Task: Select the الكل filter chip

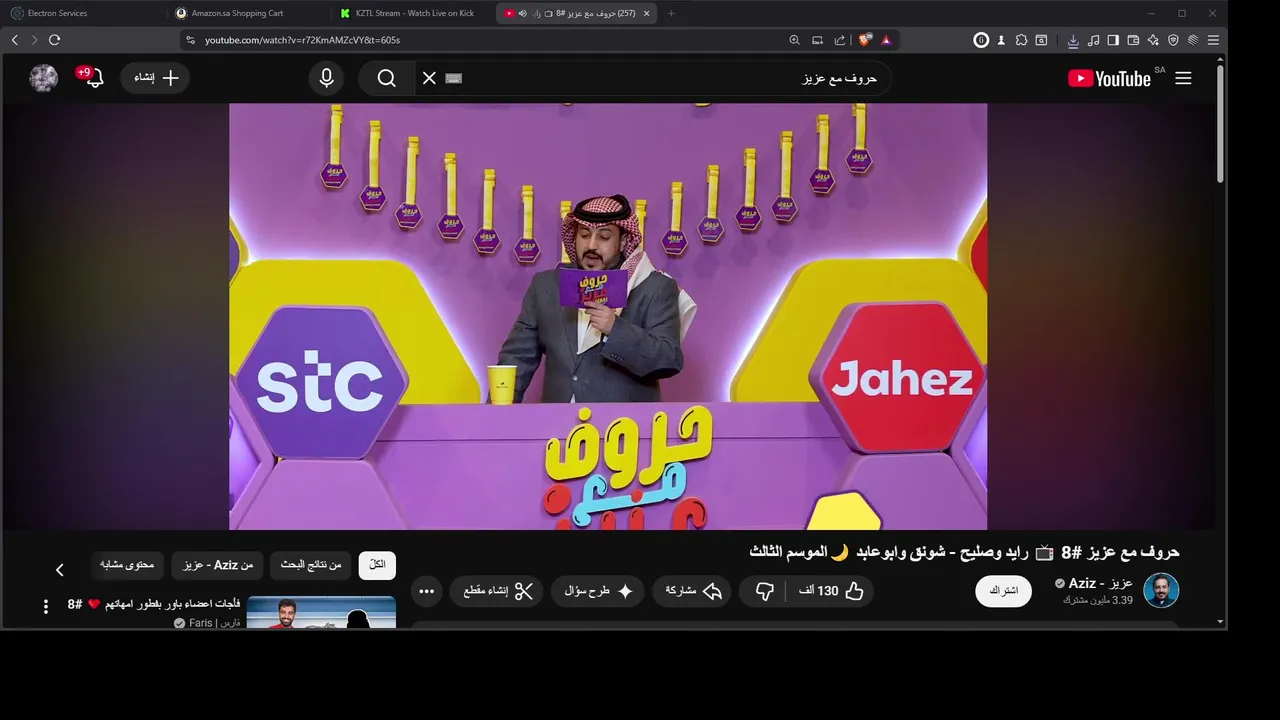Action: tap(377, 565)
